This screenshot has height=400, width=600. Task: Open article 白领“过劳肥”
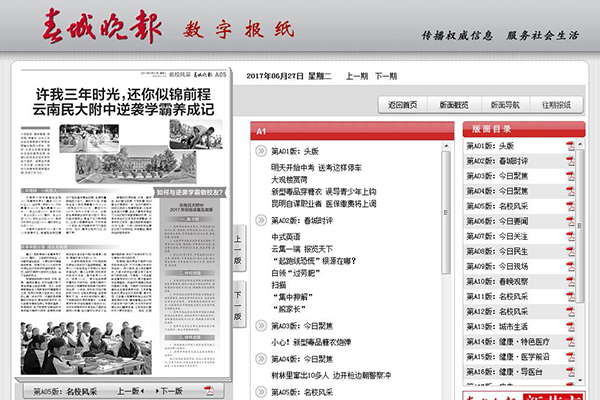(296, 273)
